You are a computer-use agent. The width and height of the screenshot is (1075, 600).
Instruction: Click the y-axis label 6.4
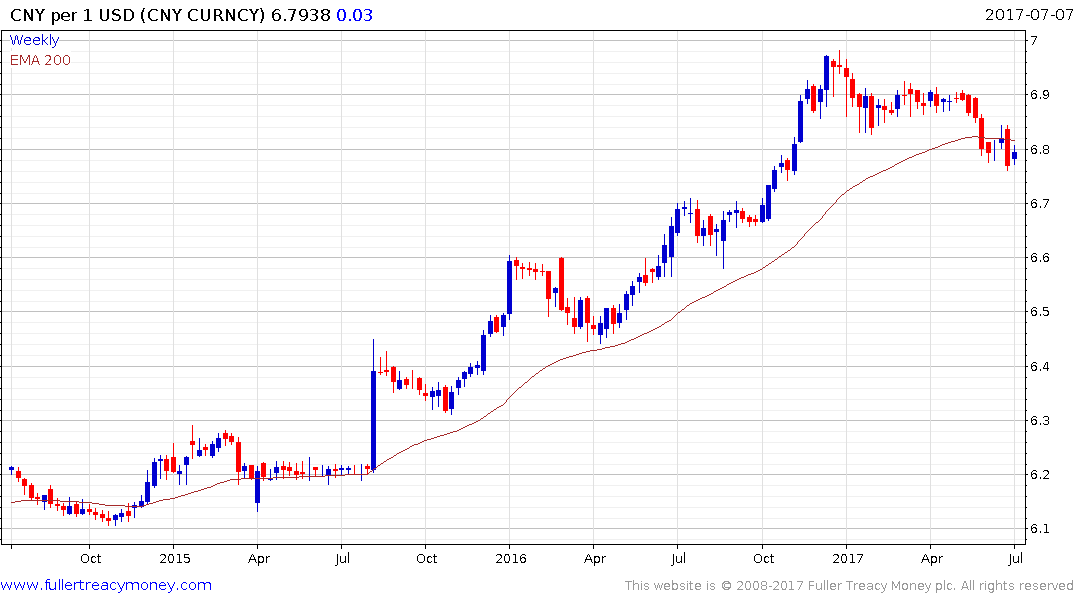pos(1040,366)
